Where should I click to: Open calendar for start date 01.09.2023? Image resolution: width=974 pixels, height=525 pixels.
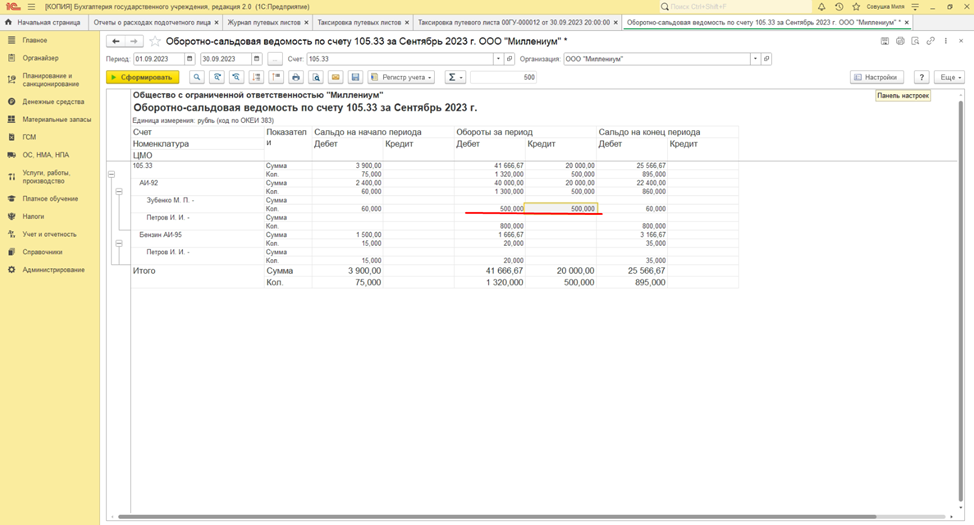pos(189,59)
